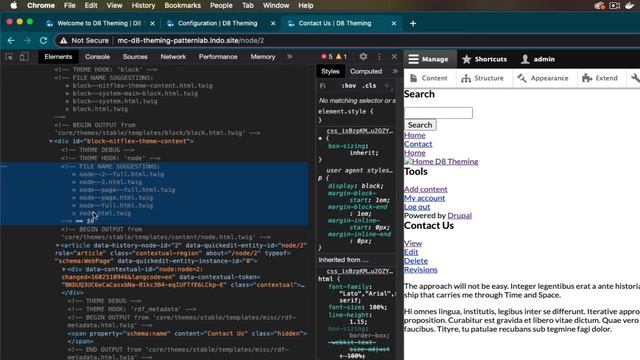Viewport: 640px width, 360px height.
Task: Open the Chrome Bookmarks menu
Action: [x=182, y=5]
